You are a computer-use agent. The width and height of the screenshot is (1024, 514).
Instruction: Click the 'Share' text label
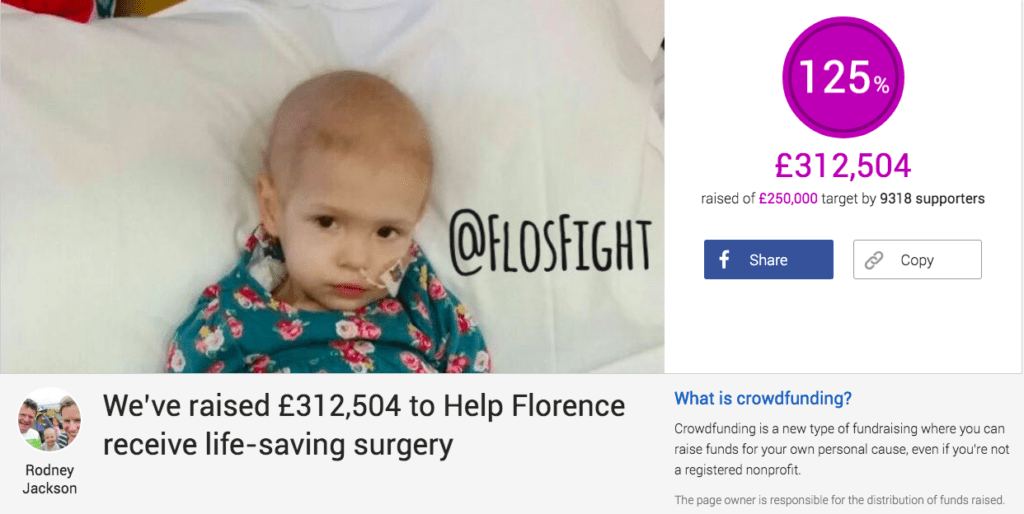(x=768, y=260)
